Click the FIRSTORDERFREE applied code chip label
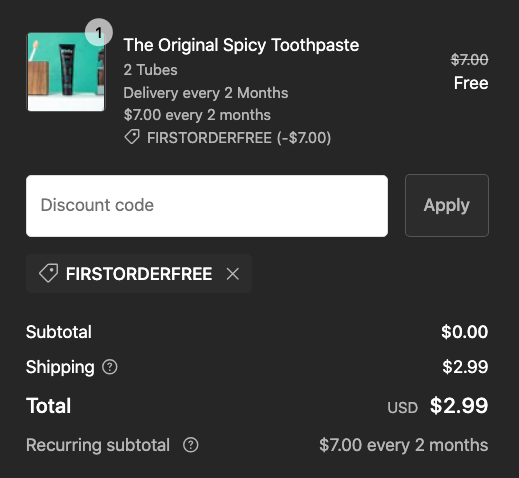This screenshot has width=519, height=478. click(139, 274)
